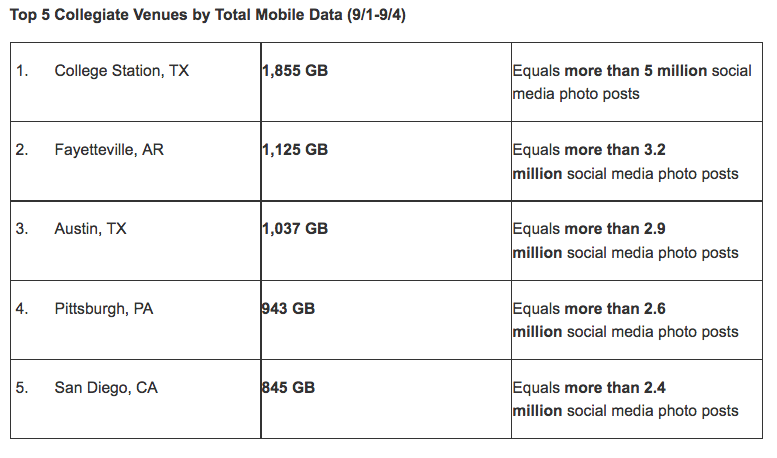Click the 845 GB value
The width and height of the screenshot is (777, 458).
coord(288,387)
